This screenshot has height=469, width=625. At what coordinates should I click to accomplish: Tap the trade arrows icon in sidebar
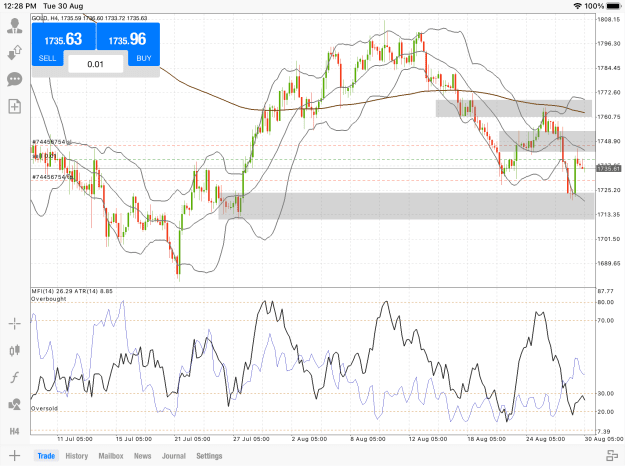click(15, 53)
